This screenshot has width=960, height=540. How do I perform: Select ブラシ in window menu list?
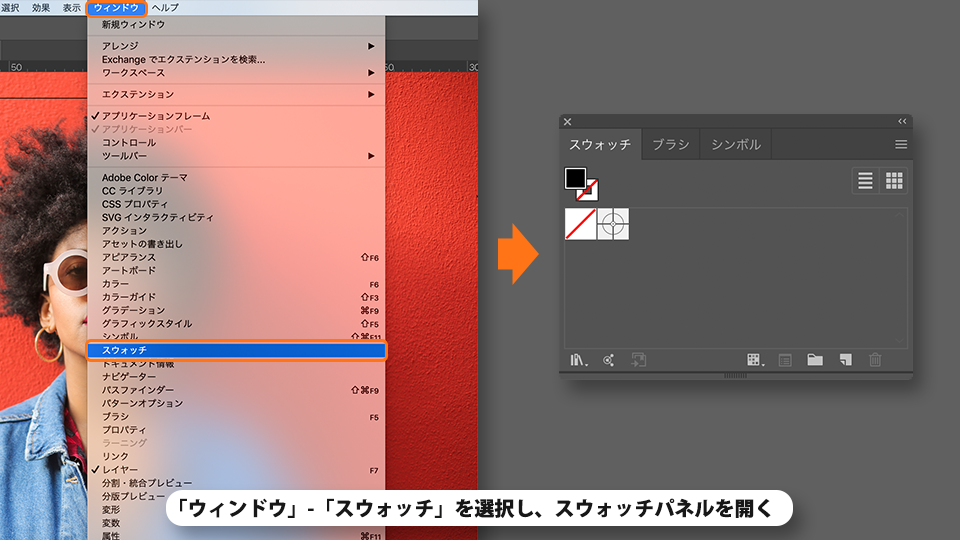click(236, 416)
